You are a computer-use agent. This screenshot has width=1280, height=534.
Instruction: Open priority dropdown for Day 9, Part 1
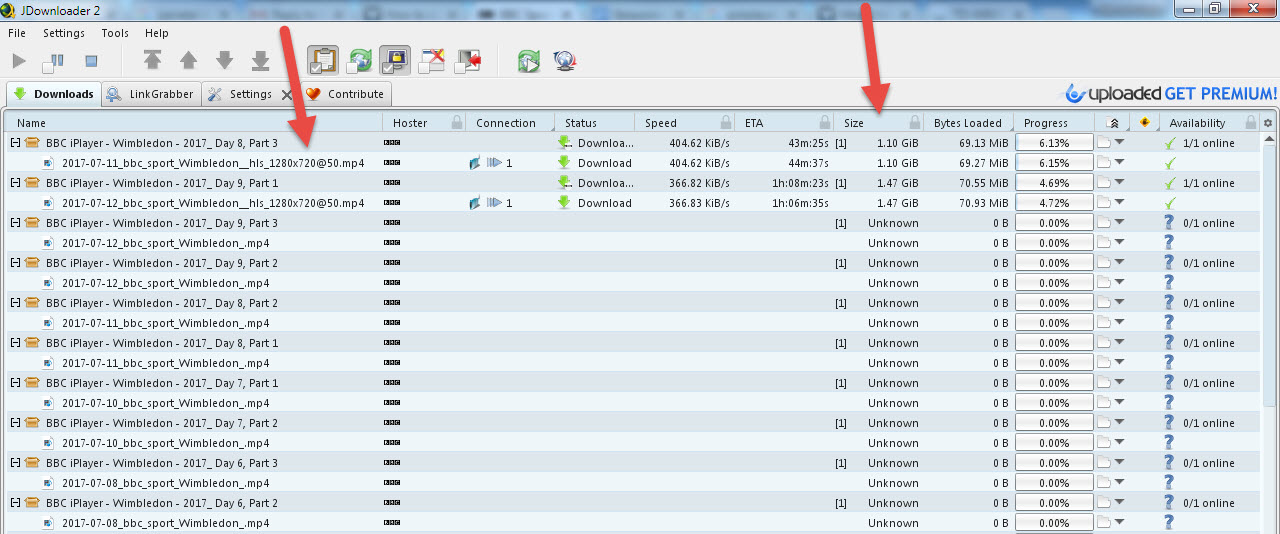coord(1120,183)
